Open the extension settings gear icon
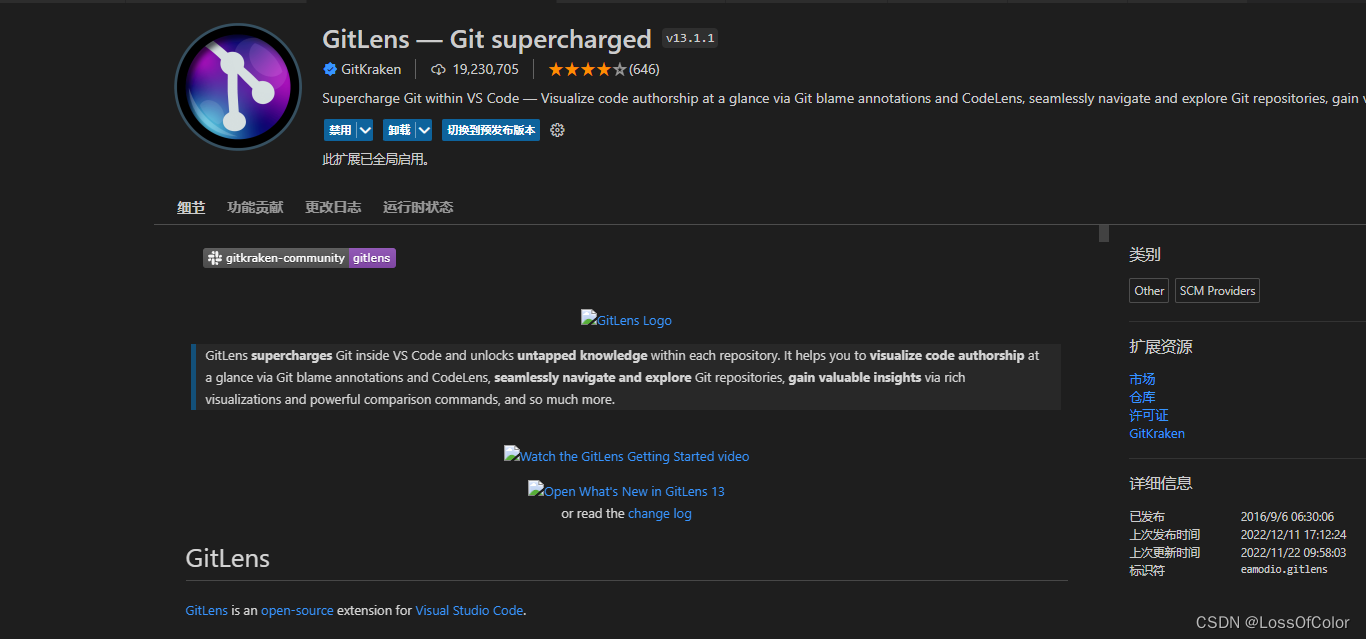The height and width of the screenshot is (639, 1366). (x=558, y=130)
